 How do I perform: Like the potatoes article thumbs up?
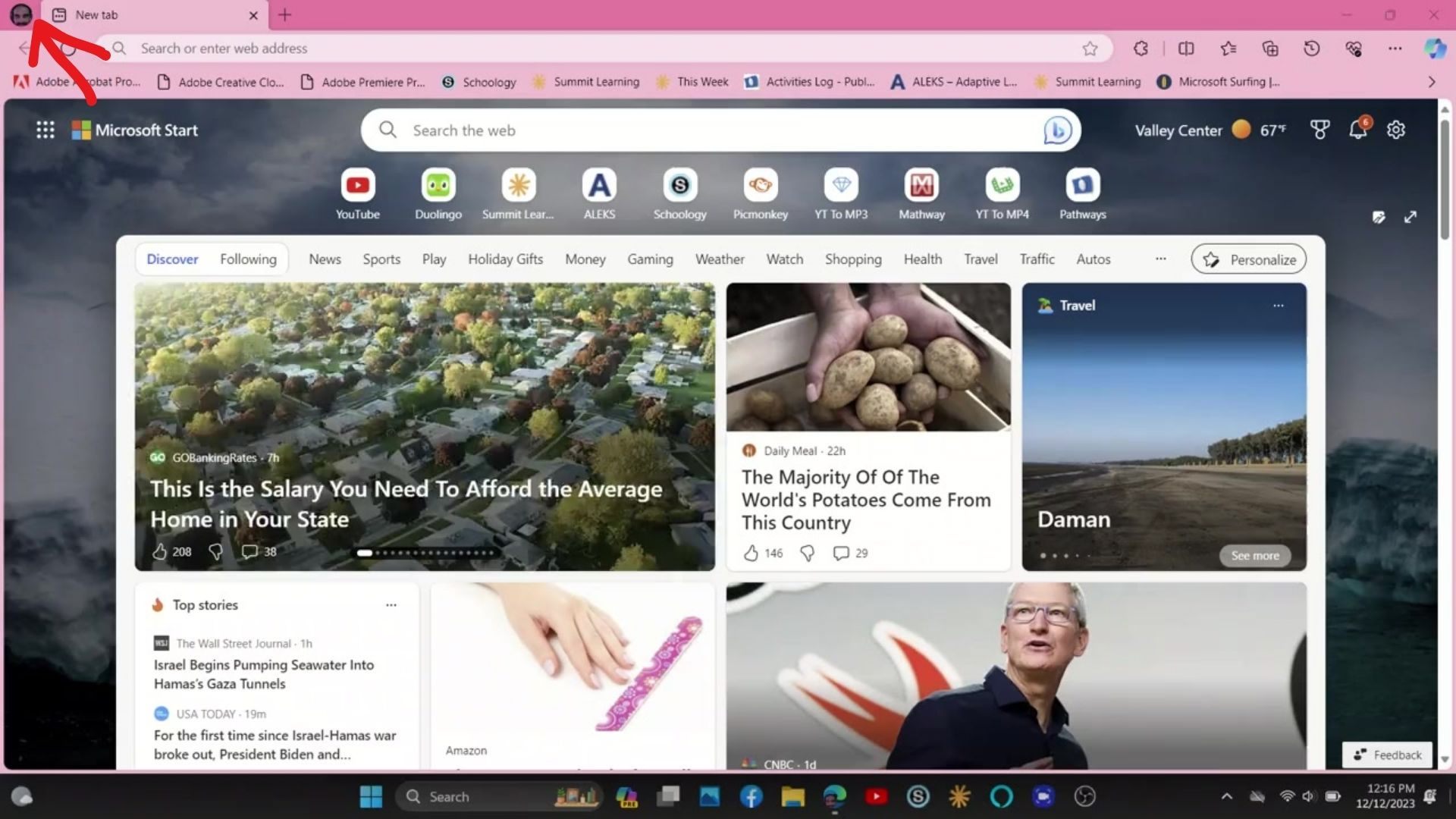click(x=751, y=554)
